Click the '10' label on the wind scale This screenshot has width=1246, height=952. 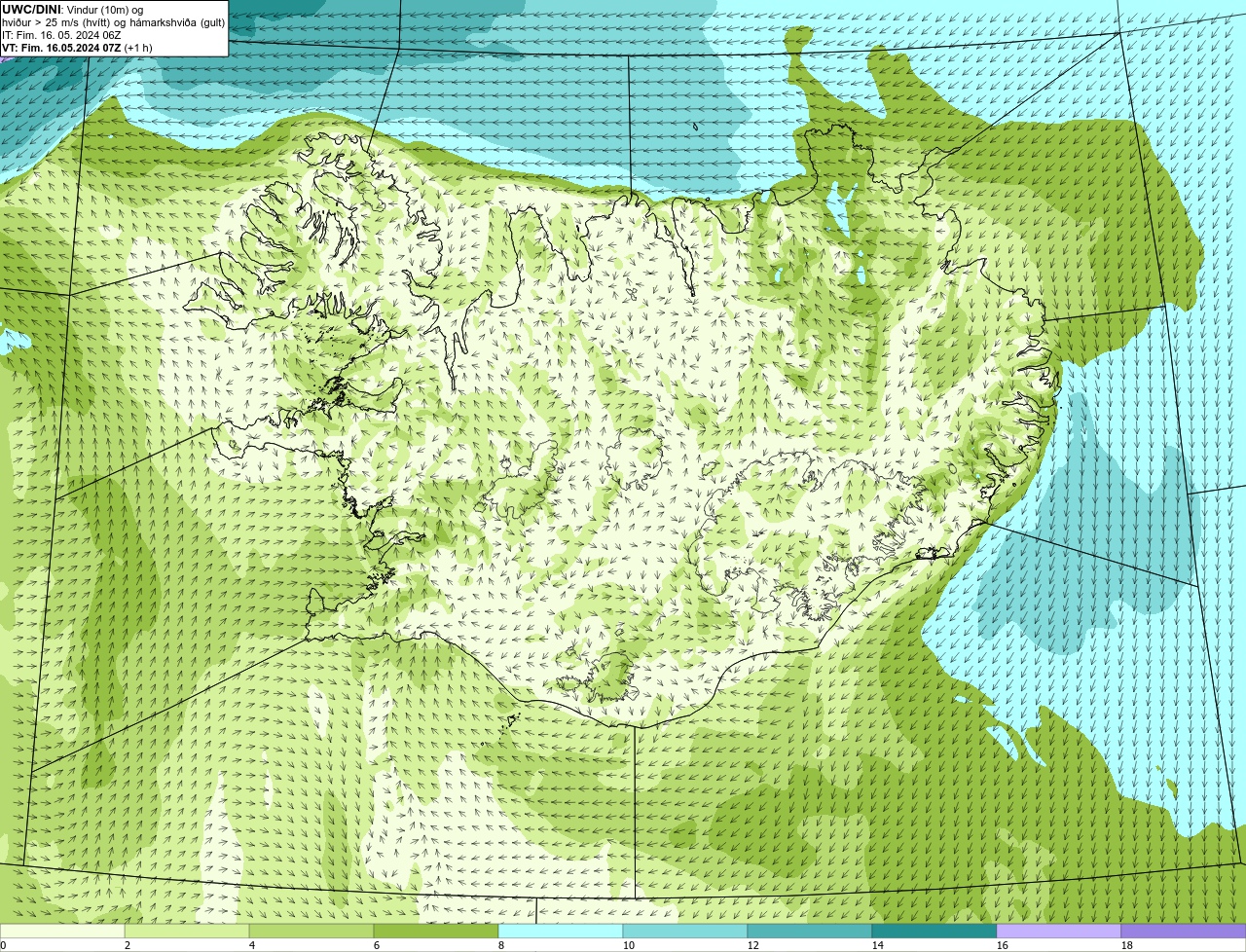(x=629, y=945)
